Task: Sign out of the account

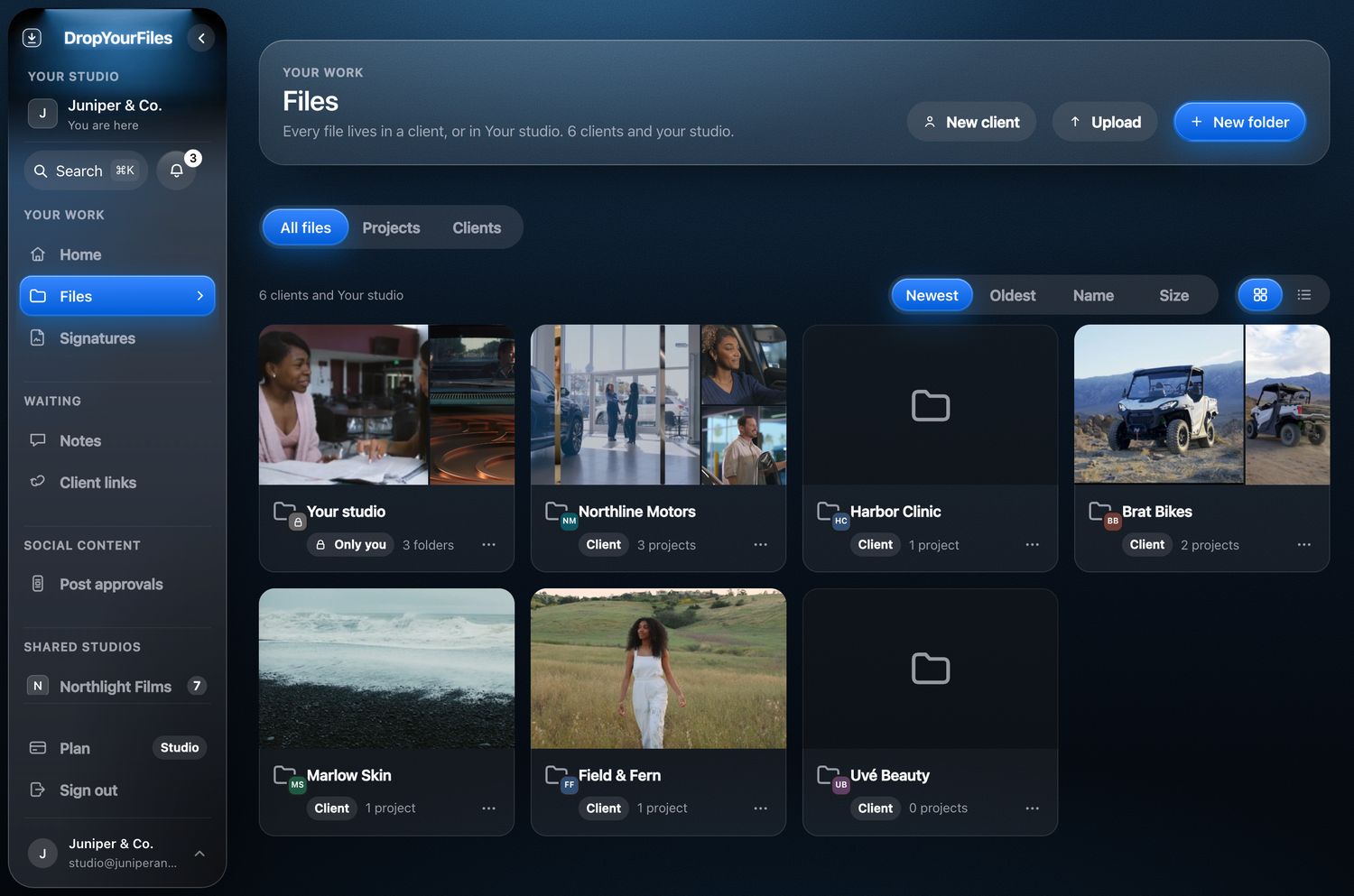Action: pyautogui.click(x=117, y=790)
